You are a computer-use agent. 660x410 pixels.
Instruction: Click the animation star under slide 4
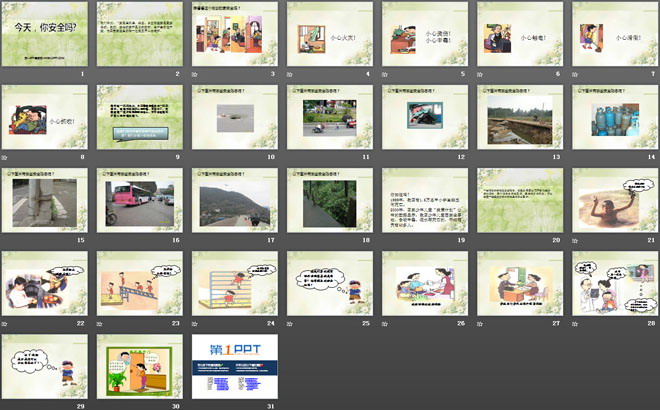click(290, 75)
